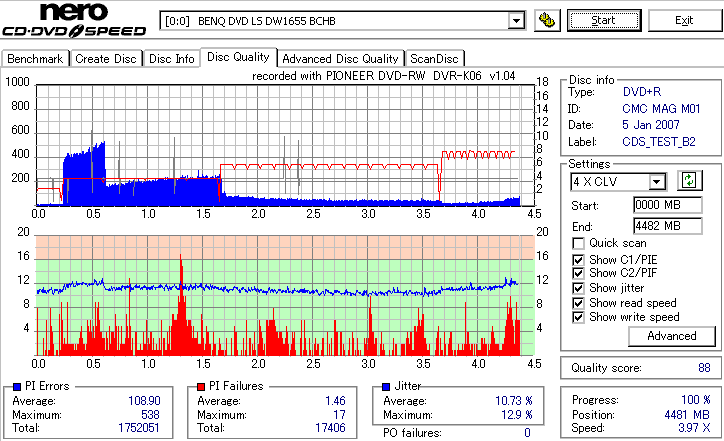Open the Create Disc tab
Viewport: 724px width, 441px height.
[x=106, y=59]
